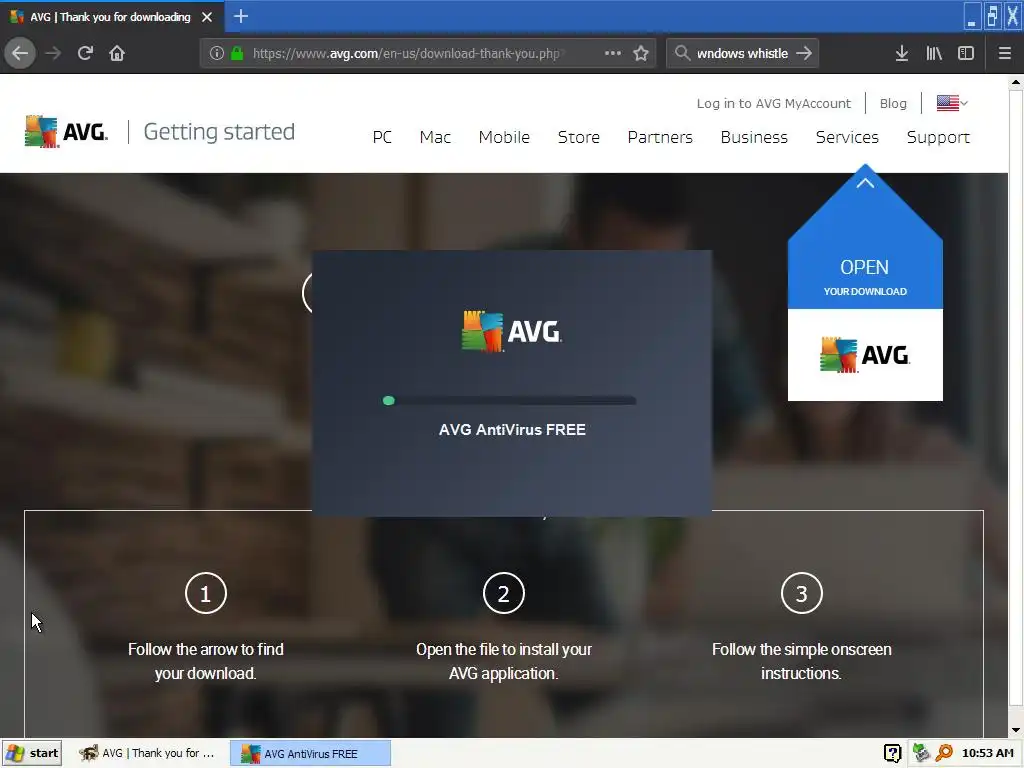Click 'Open the file to install' text
The height and width of the screenshot is (768, 1024).
[x=504, y=661]
